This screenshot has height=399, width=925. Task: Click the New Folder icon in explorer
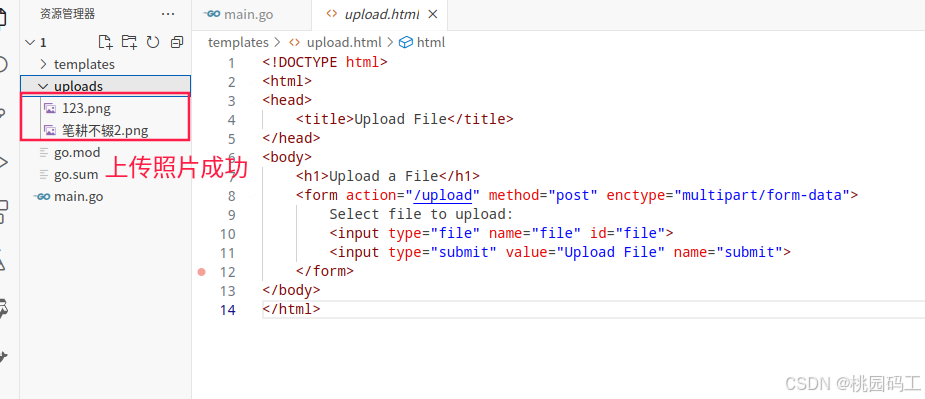point(129,42)
